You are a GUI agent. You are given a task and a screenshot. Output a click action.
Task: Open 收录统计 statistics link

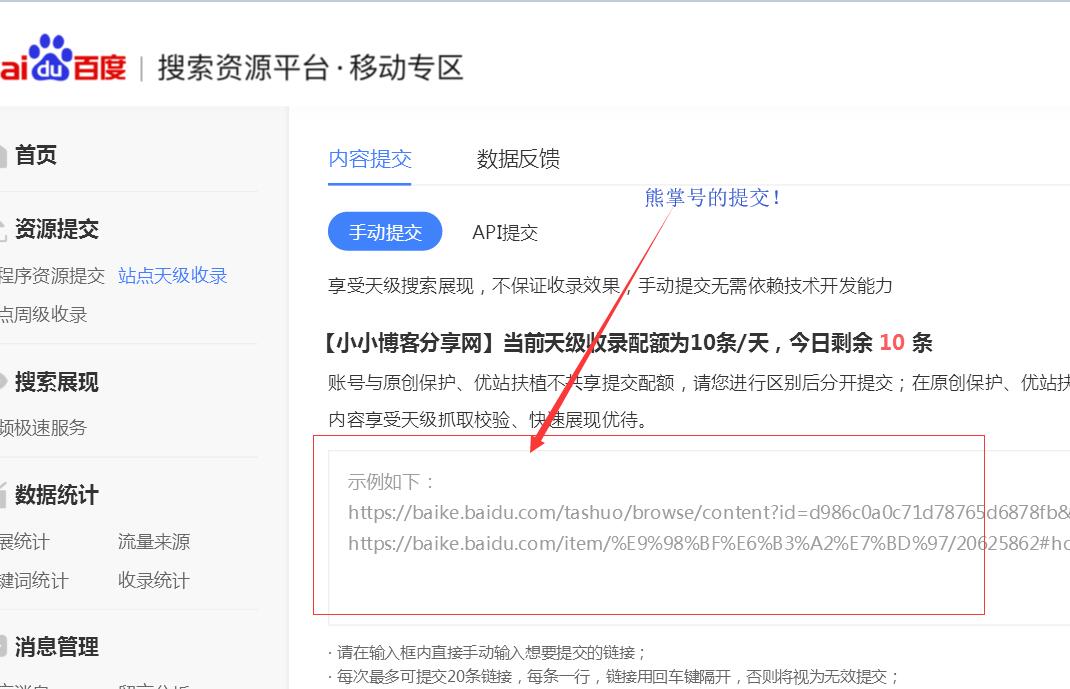[x=154, y=581]
